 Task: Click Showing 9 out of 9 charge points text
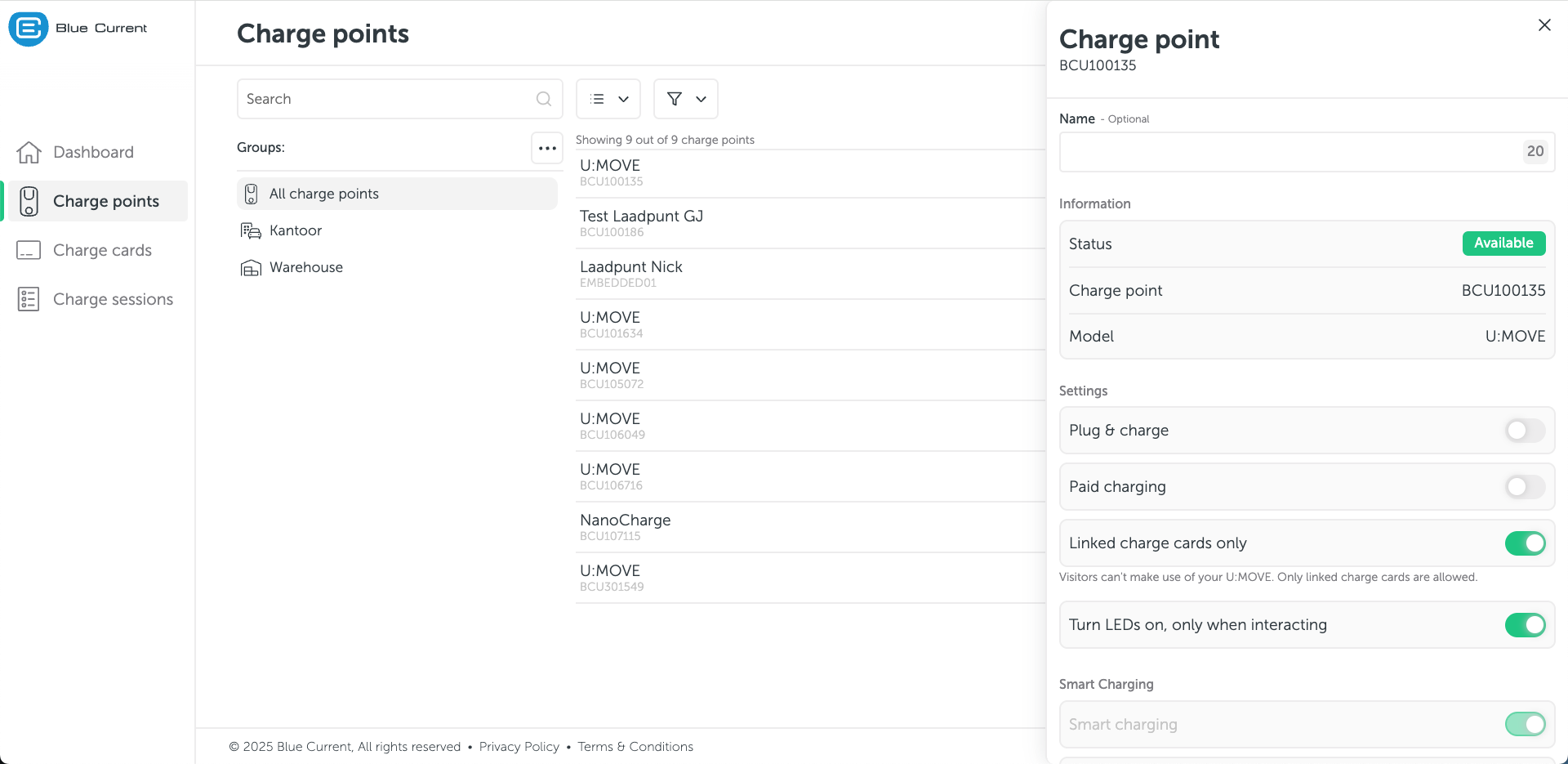[x=665, y=141]
